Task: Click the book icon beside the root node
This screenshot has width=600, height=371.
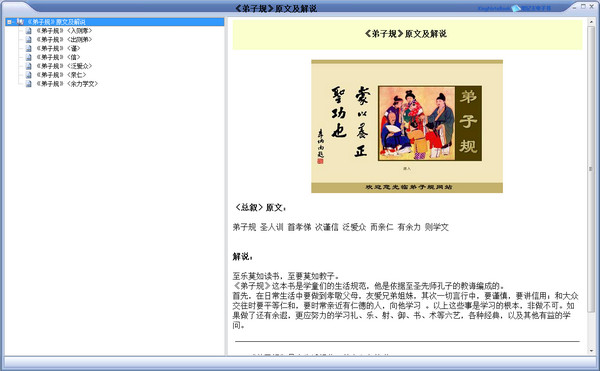Action: coord(20,22)
